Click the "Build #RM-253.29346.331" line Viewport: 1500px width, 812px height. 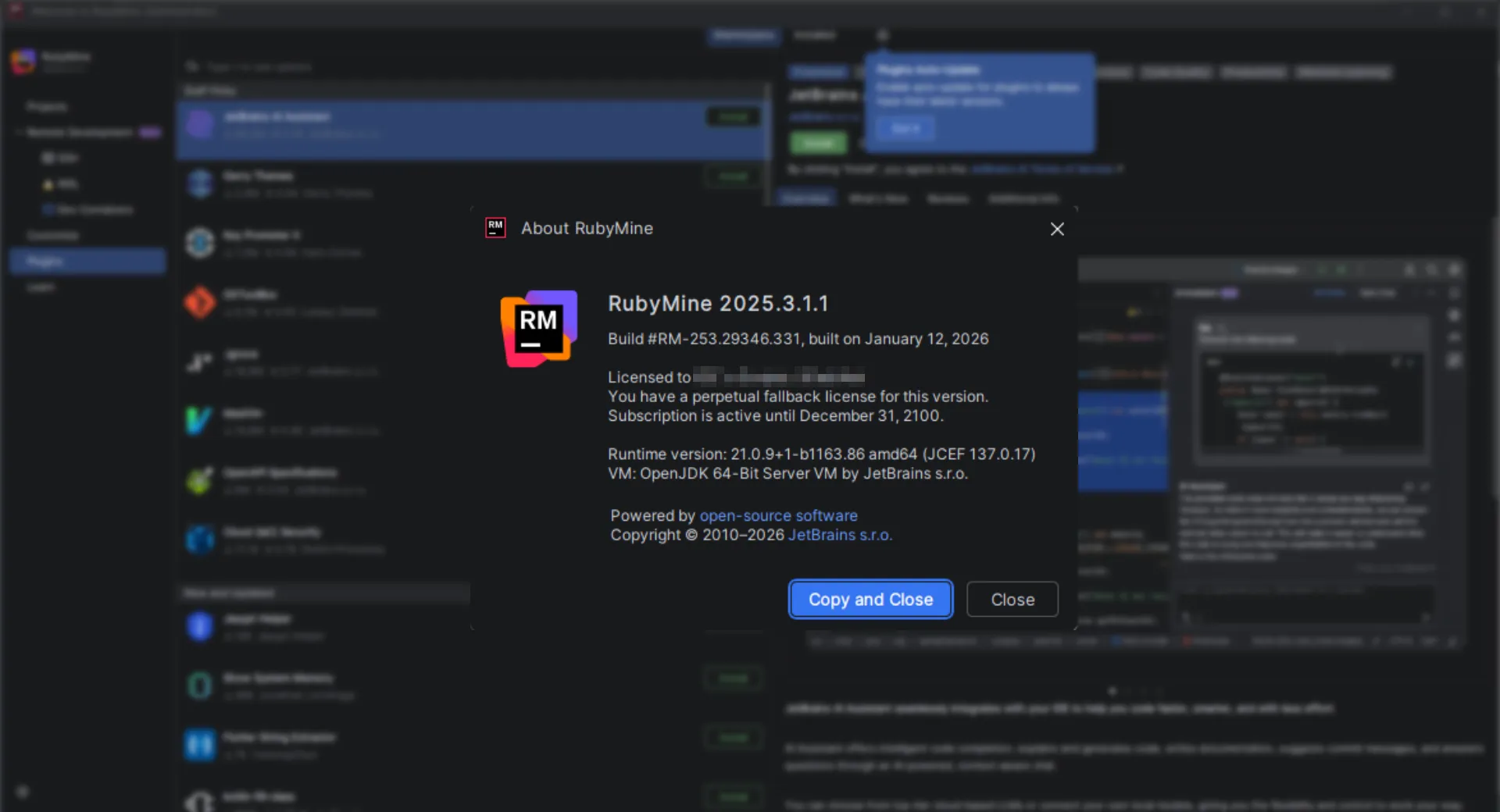(x=798, y=339)
